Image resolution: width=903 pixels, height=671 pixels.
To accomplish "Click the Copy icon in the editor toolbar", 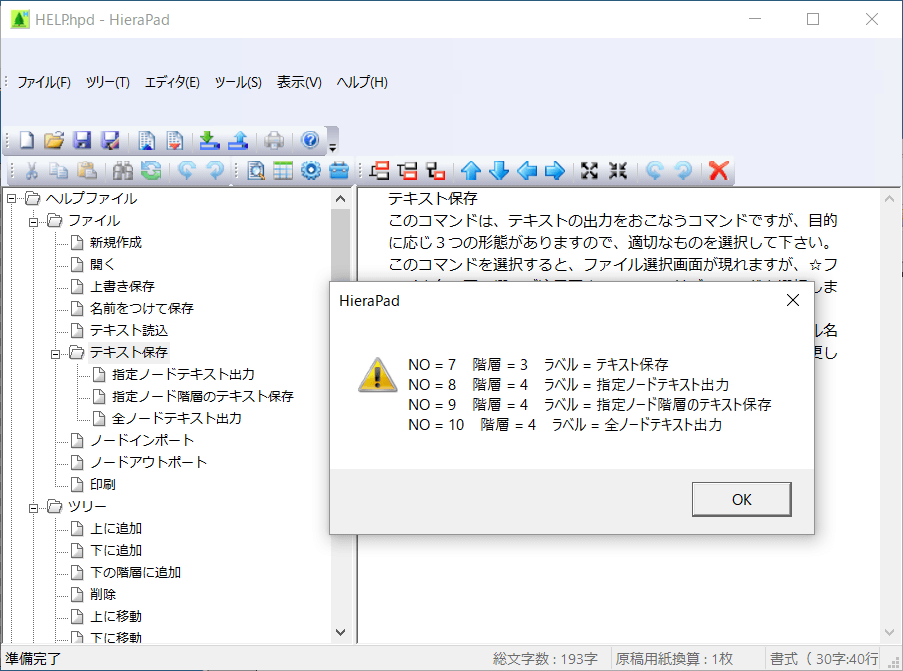I will pos(59,170).
